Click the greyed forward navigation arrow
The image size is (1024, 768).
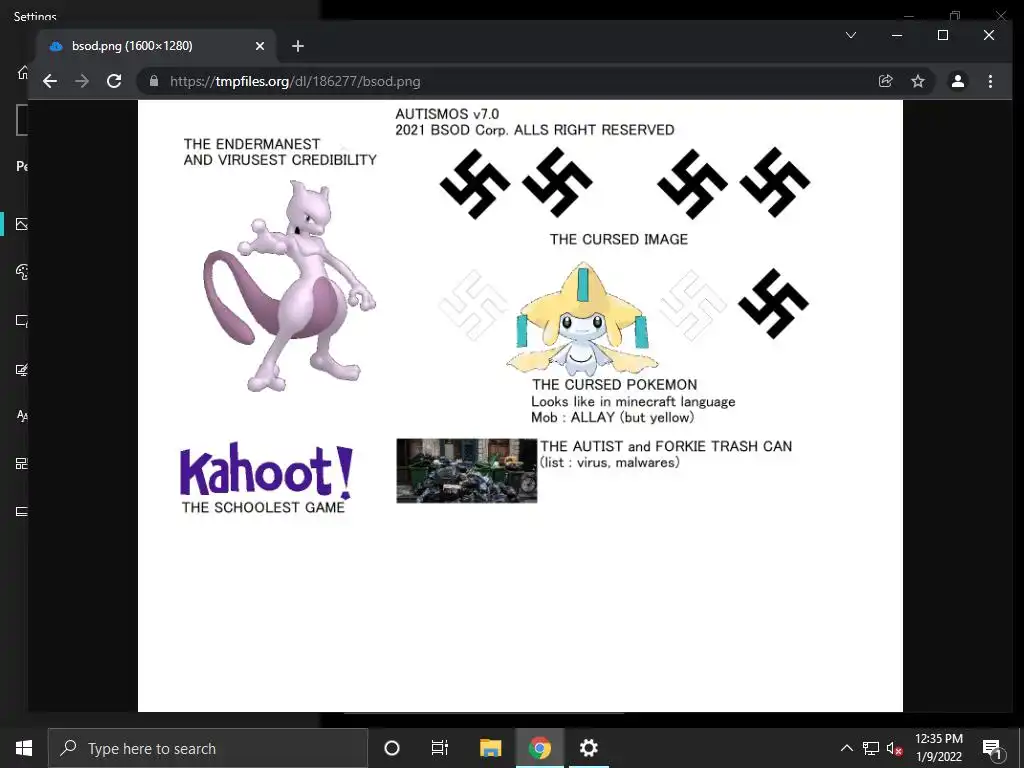[x=82, y=81]
